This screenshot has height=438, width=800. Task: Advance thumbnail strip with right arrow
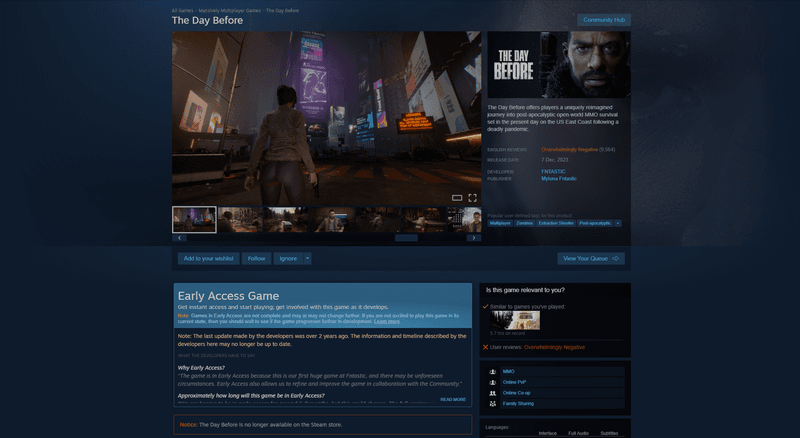click(473, 238)
